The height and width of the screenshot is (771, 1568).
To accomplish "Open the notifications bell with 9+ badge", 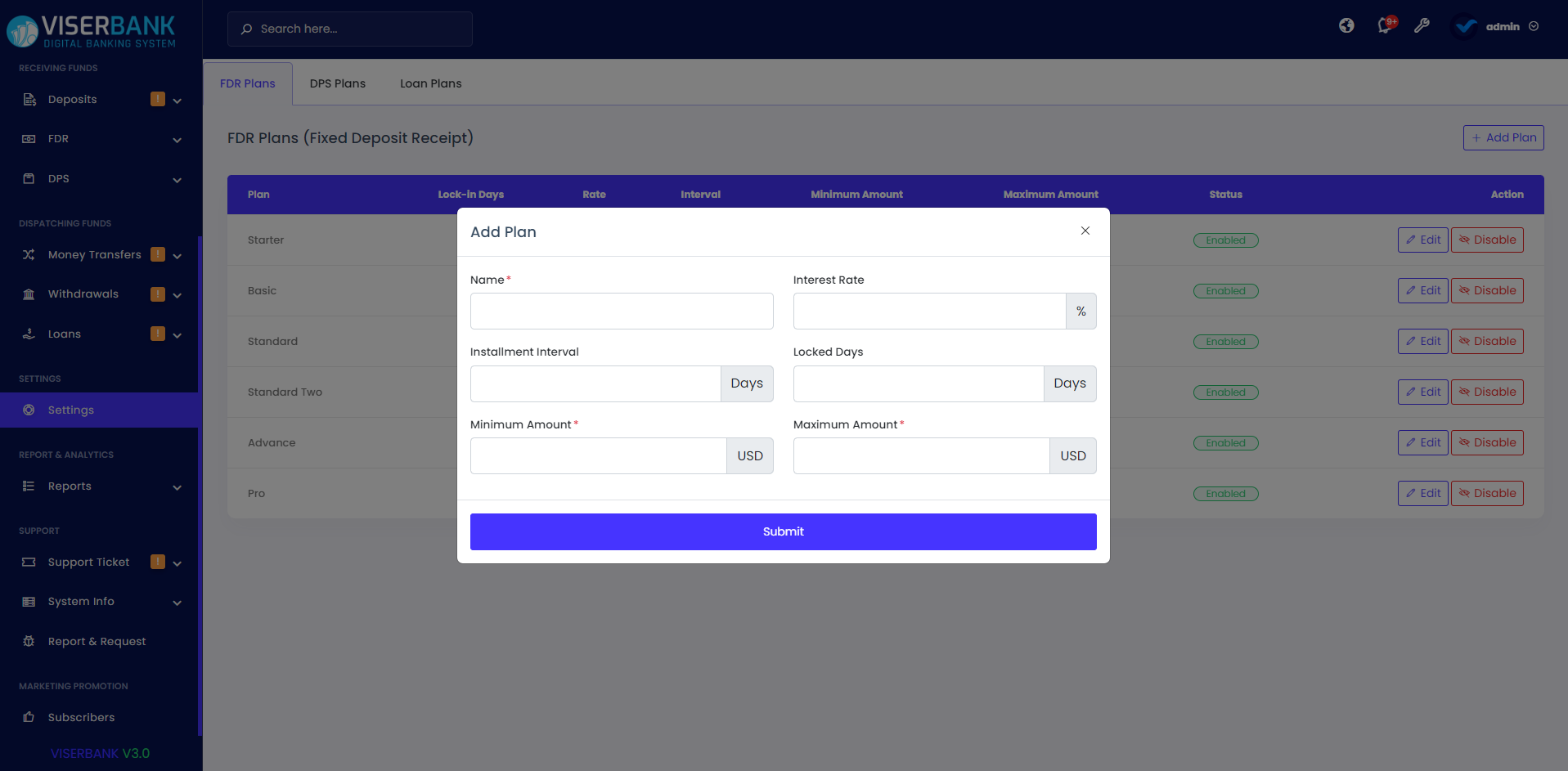I will [1385, 25].
